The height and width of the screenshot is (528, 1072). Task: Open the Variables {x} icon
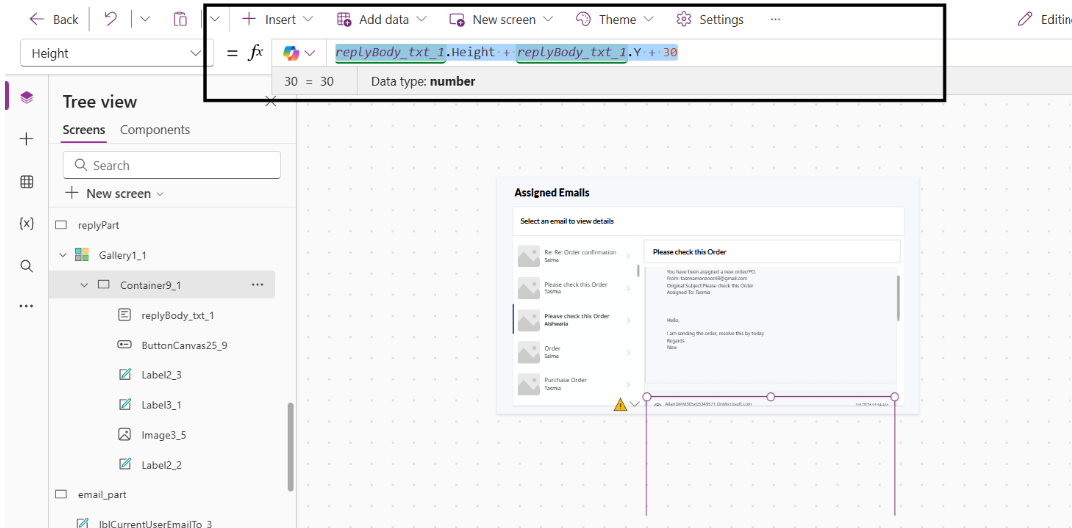[x=27, y=223]
